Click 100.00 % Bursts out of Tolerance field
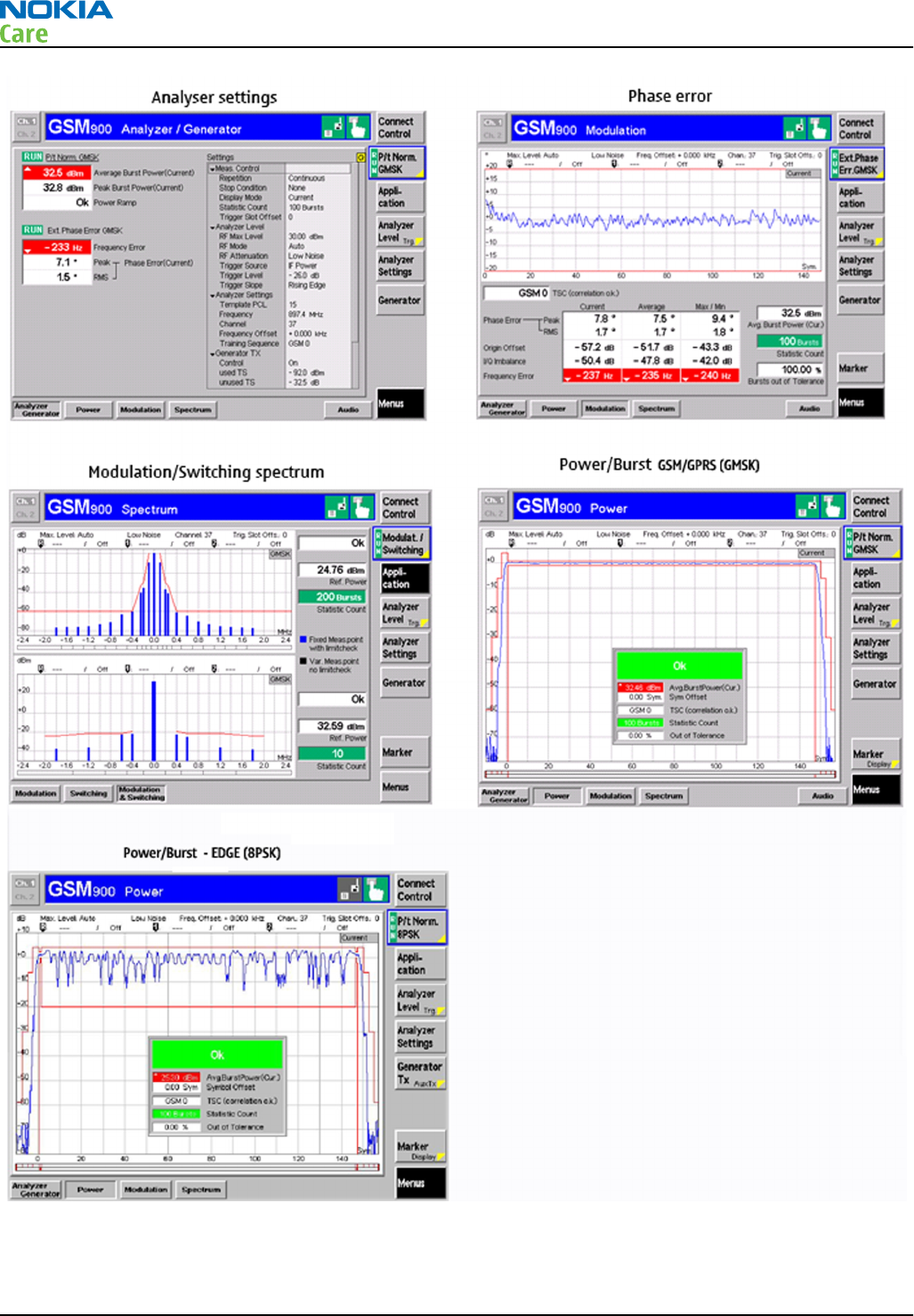 (790, 369)
